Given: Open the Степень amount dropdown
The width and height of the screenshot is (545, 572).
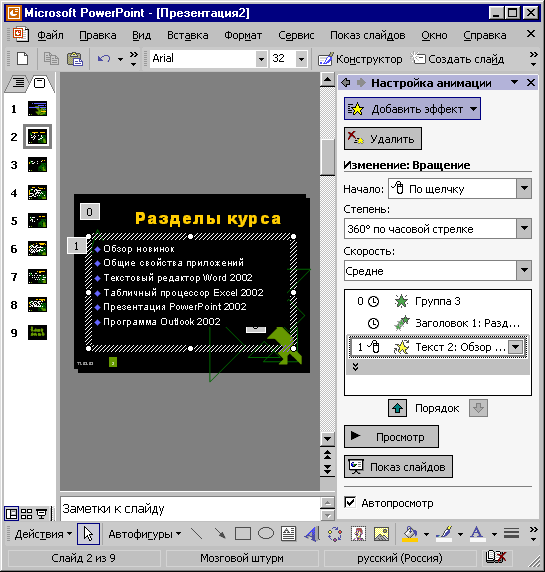Looking at the screenshot, I should [x=524, y=229].
